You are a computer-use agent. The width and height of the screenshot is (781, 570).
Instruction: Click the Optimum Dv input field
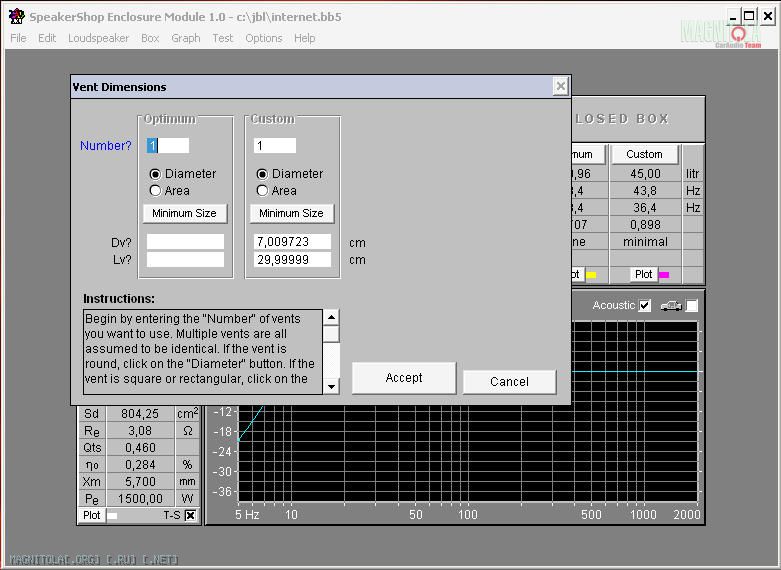click(185, 242)
